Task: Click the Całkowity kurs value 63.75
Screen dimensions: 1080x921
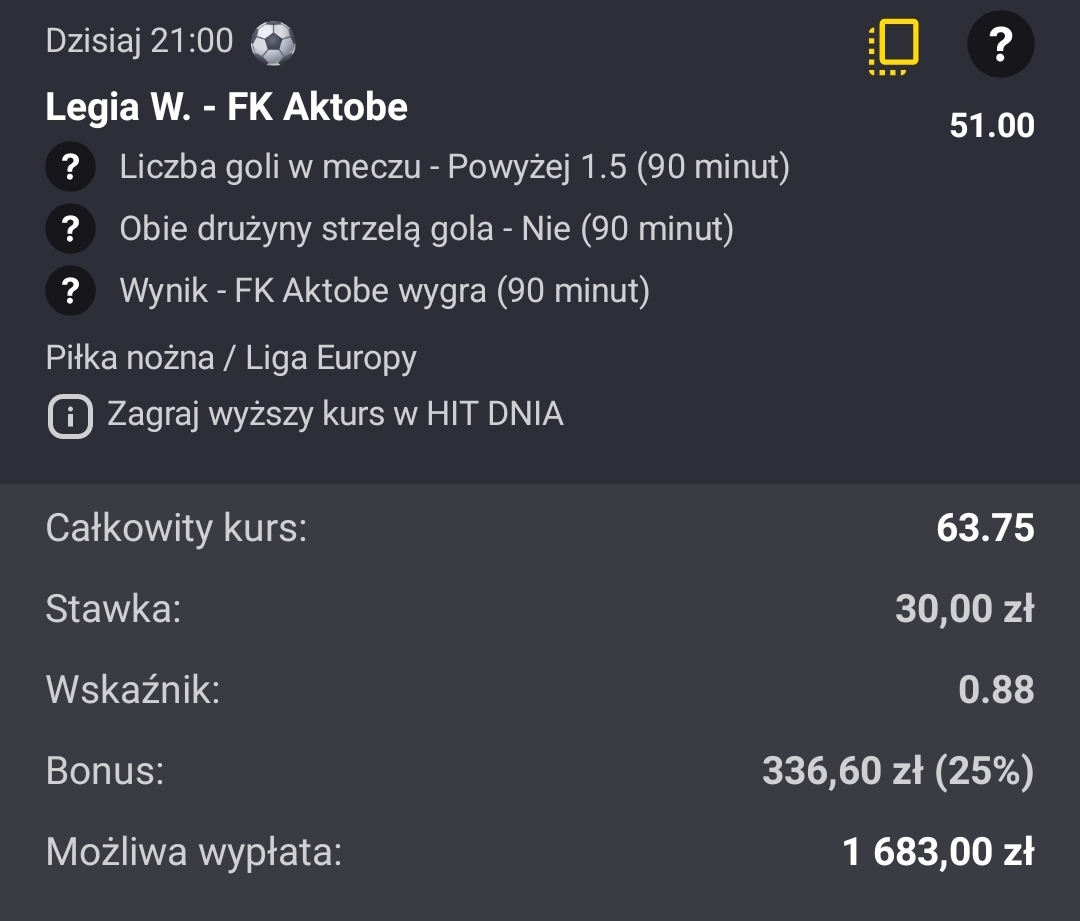Action: tap(985, 528)
